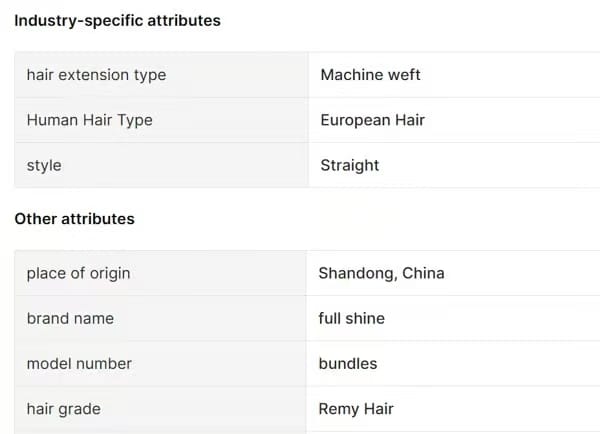Select the "place of origin" label
This screenshot has height=434, width=600.
pyautogui.click(x=78, y=273)
